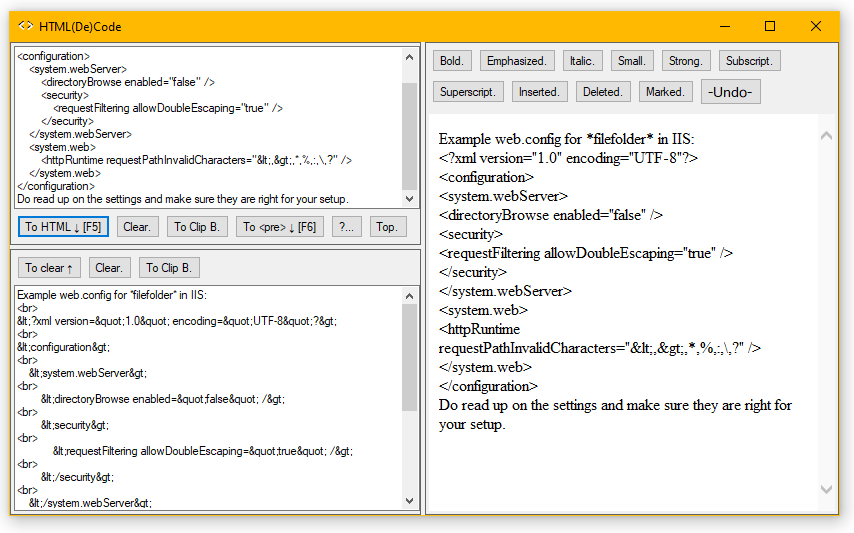Apply Italic. formatting

(x=582, y=60)
